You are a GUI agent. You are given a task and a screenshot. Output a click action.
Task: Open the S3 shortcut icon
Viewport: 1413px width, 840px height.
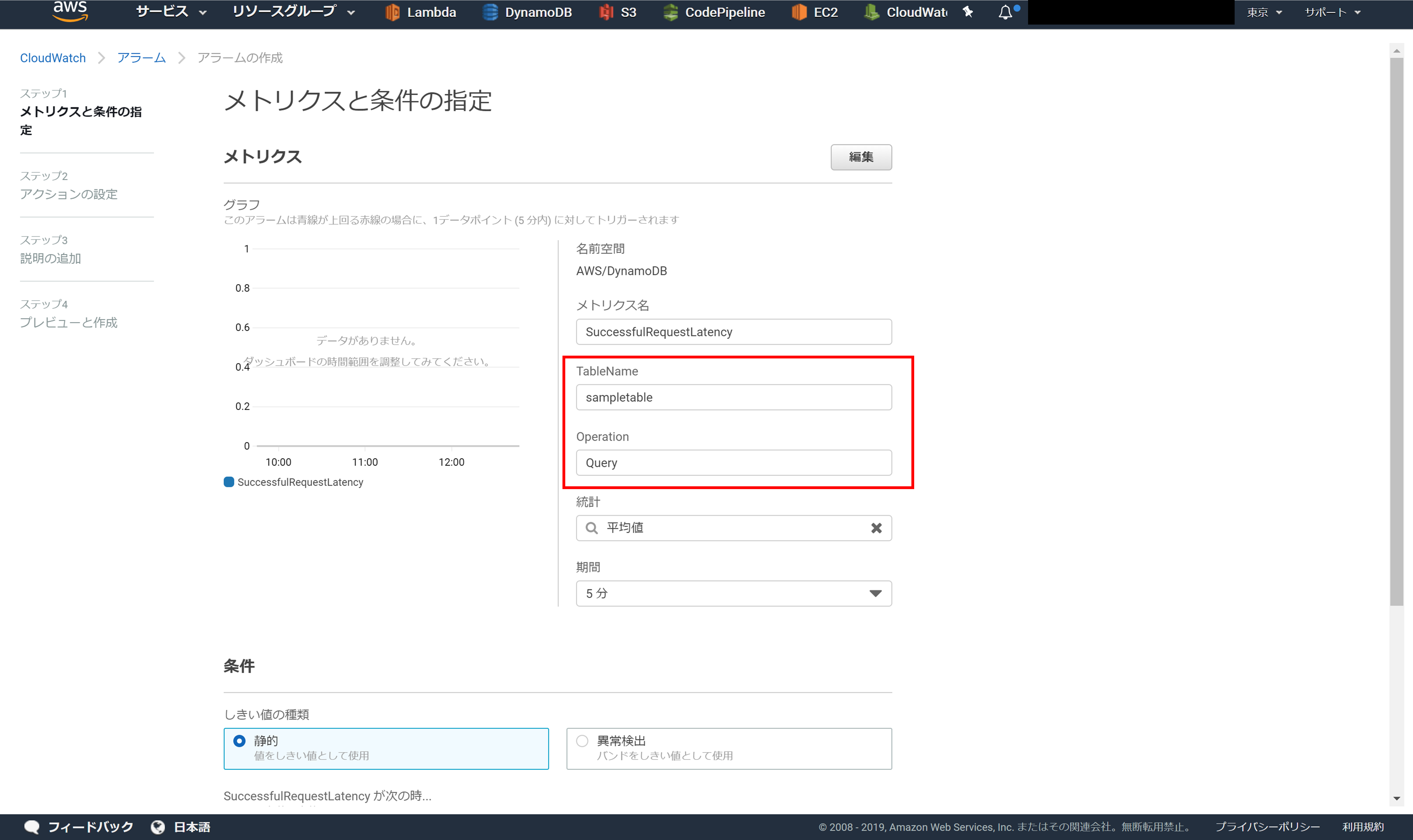tap(606, 13)
